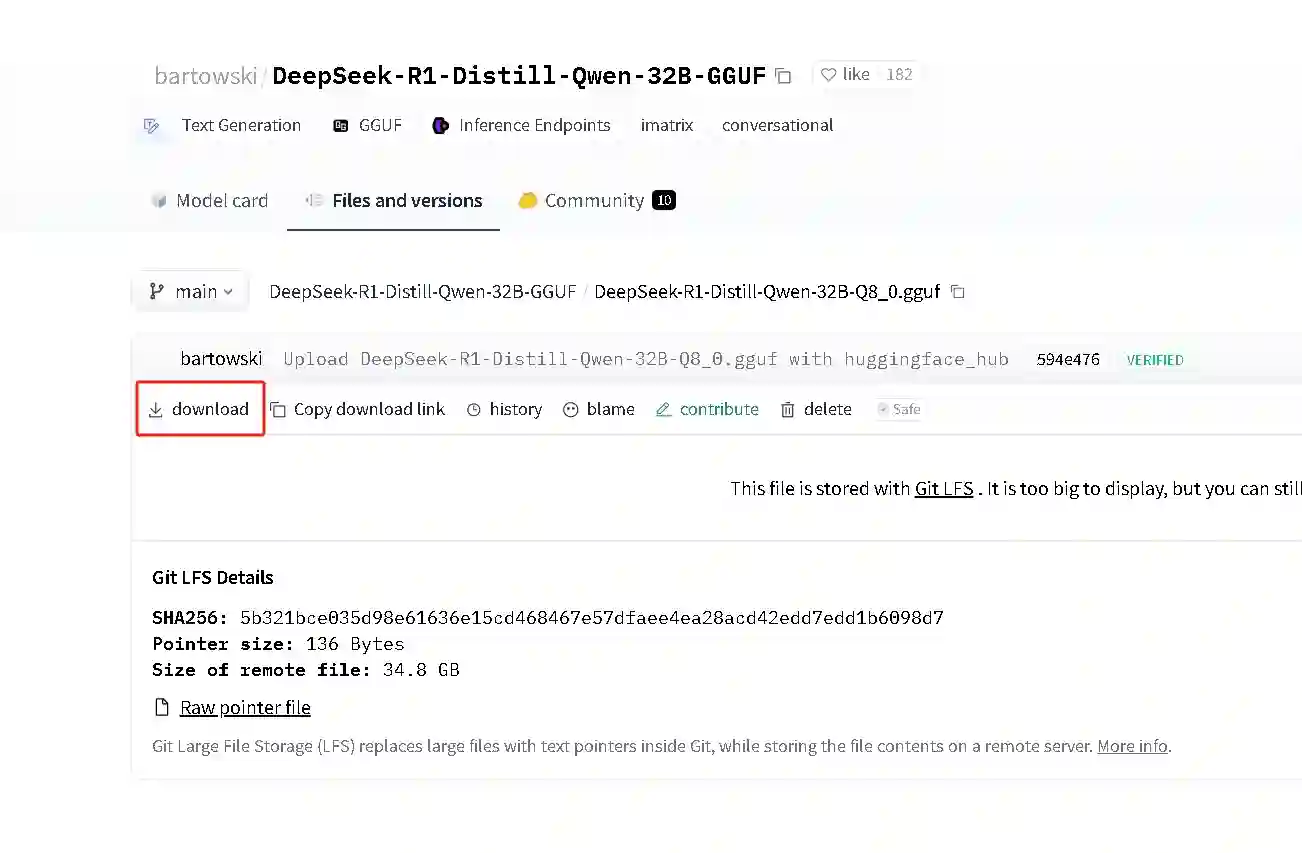Screen dimensions: 1302x853
Task: Click the Model card cube icon
Action: point(159,200)
